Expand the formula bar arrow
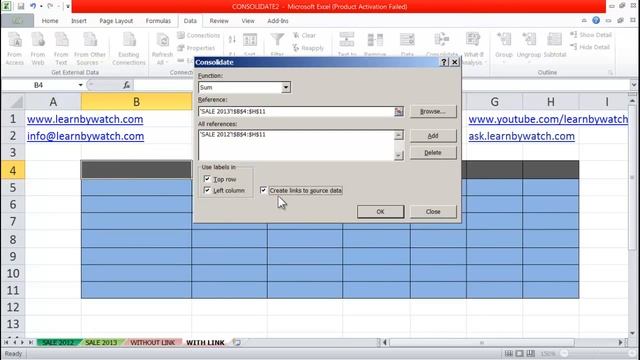Screen dimensions: 640x360 633,85
